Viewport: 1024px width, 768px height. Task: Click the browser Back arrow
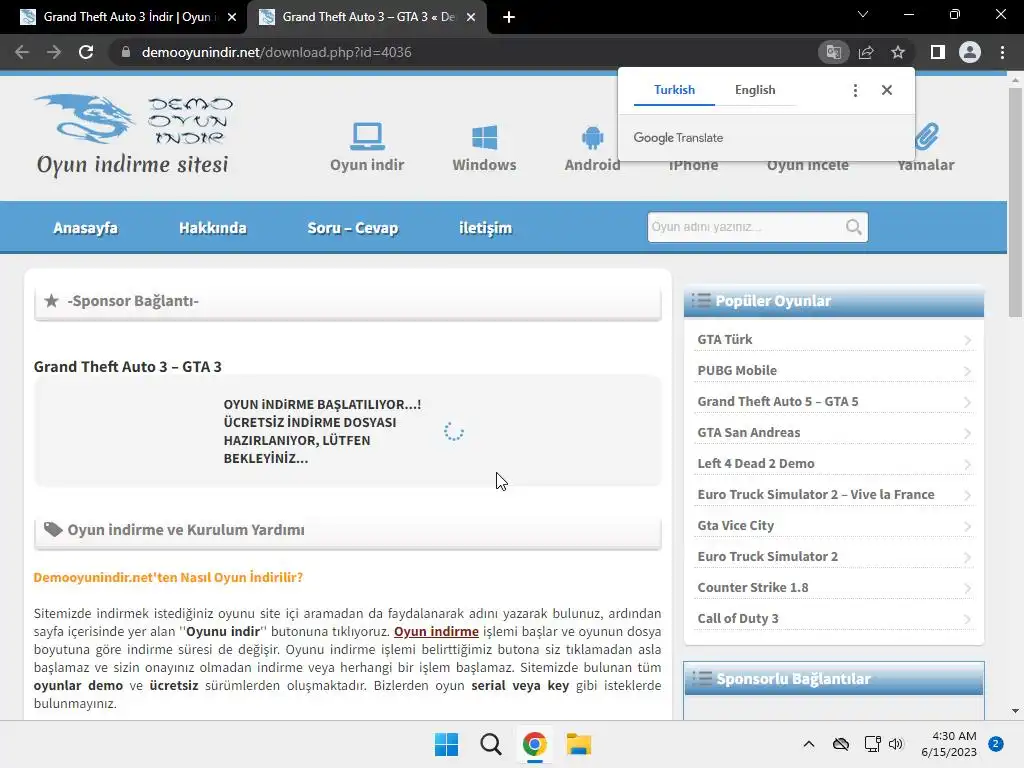(x=22, y=52)
